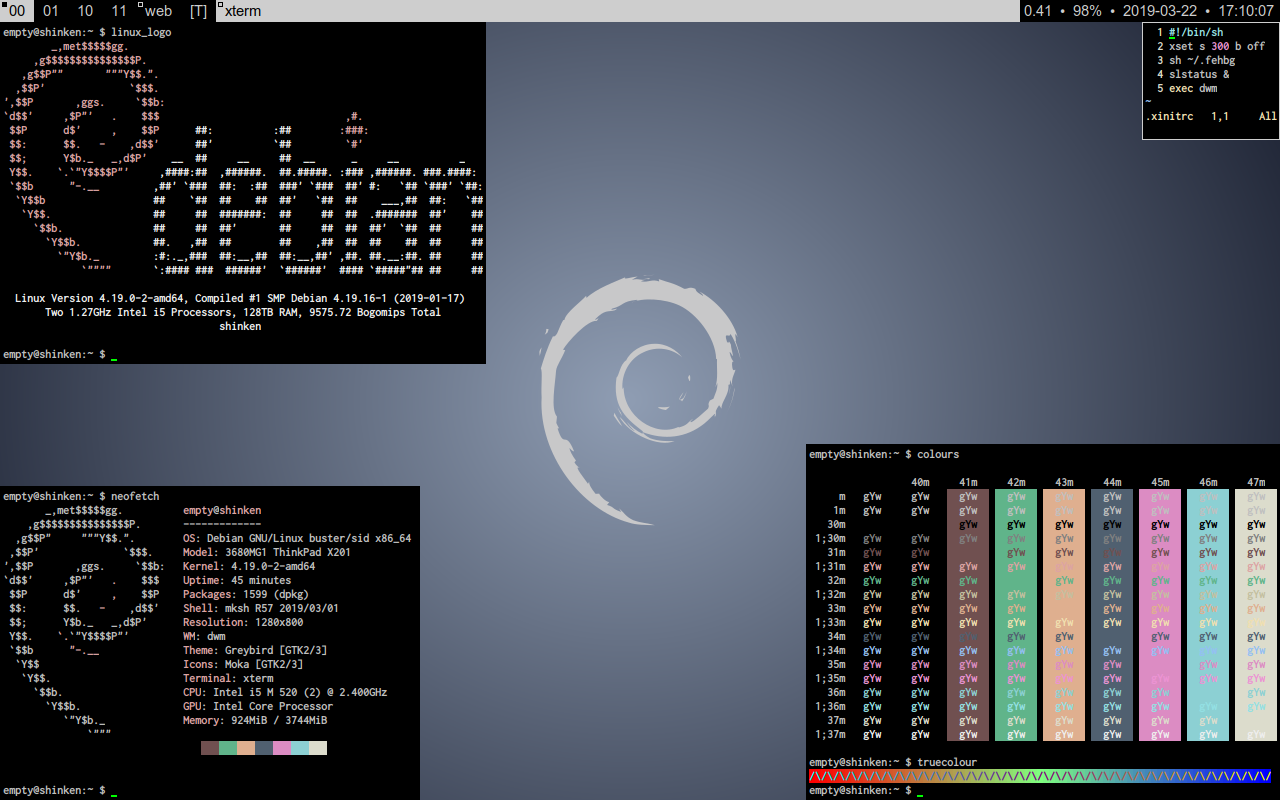Select the slate grey neofetch colour block
This screenshot has width=1280, height=800.
pyautogui.click(x=264, y=748)
